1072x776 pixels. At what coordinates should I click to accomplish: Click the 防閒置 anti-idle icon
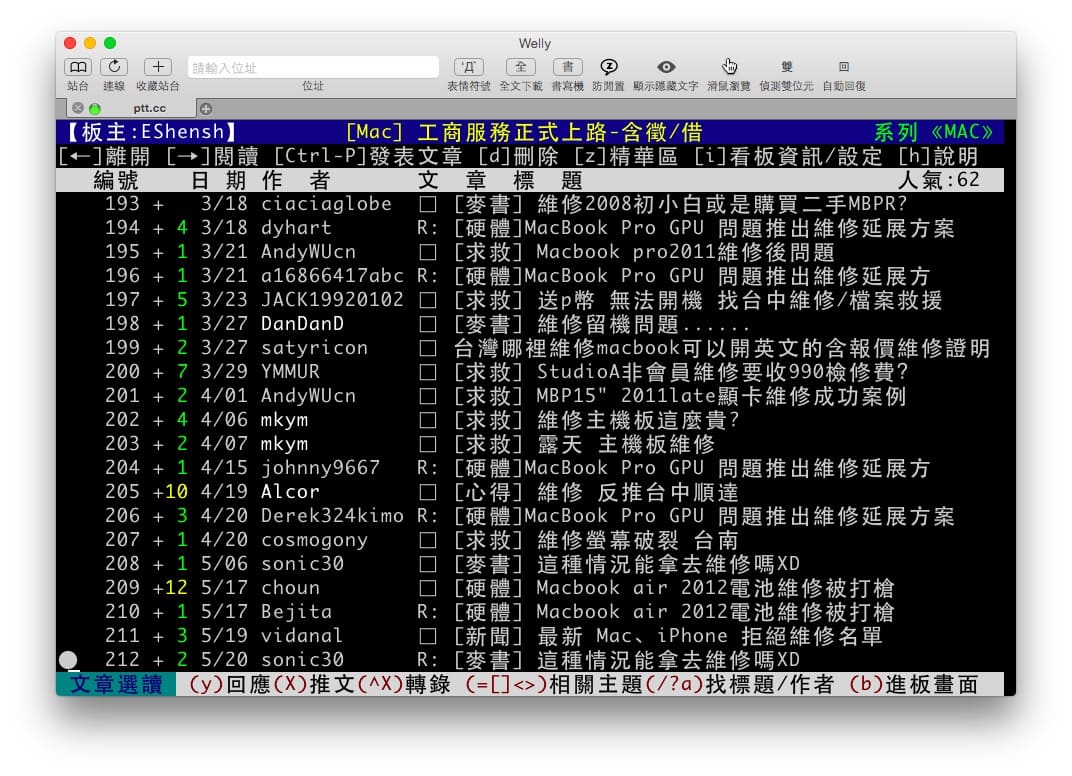click(x=608, y=67)
